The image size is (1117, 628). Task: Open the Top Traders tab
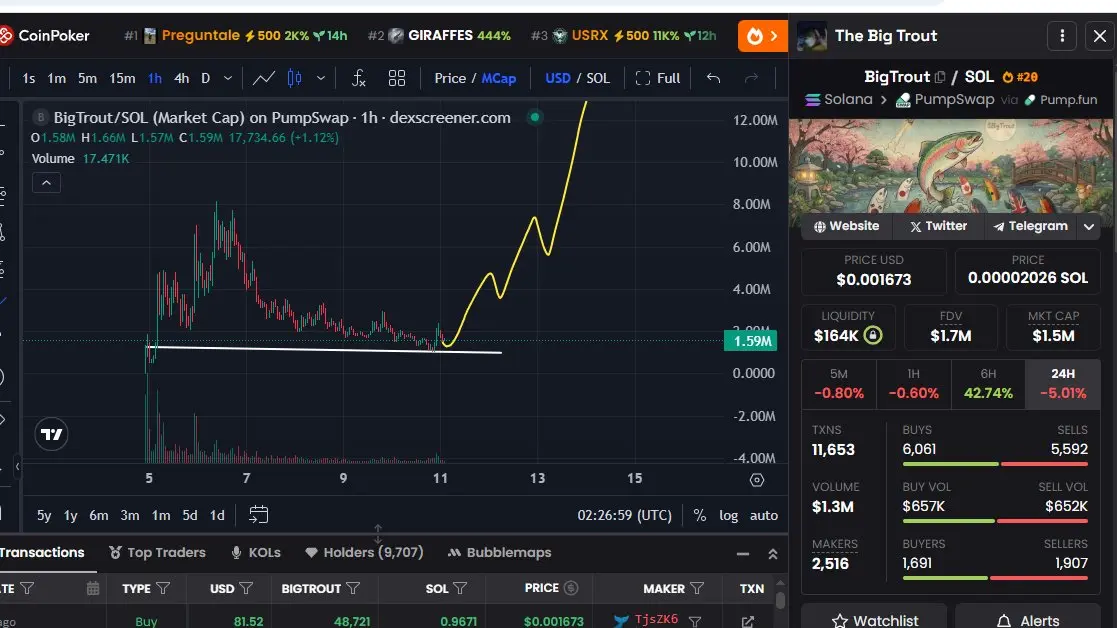[x=157, y=553]
